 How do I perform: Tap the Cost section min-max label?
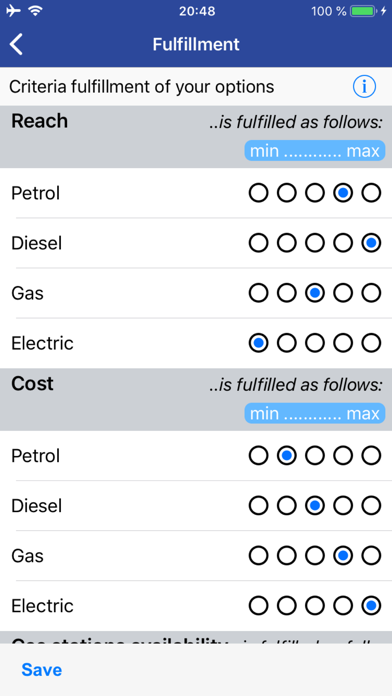[x=315, y=414]
